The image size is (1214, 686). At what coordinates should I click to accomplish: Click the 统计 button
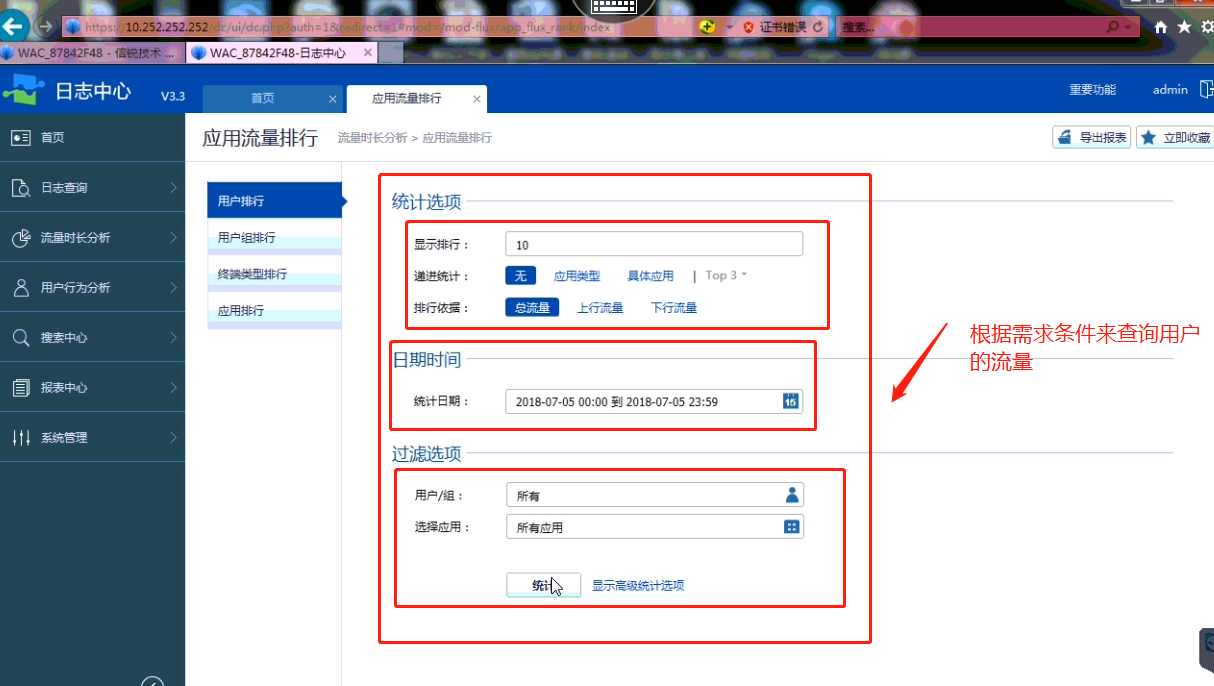point(543,585)
